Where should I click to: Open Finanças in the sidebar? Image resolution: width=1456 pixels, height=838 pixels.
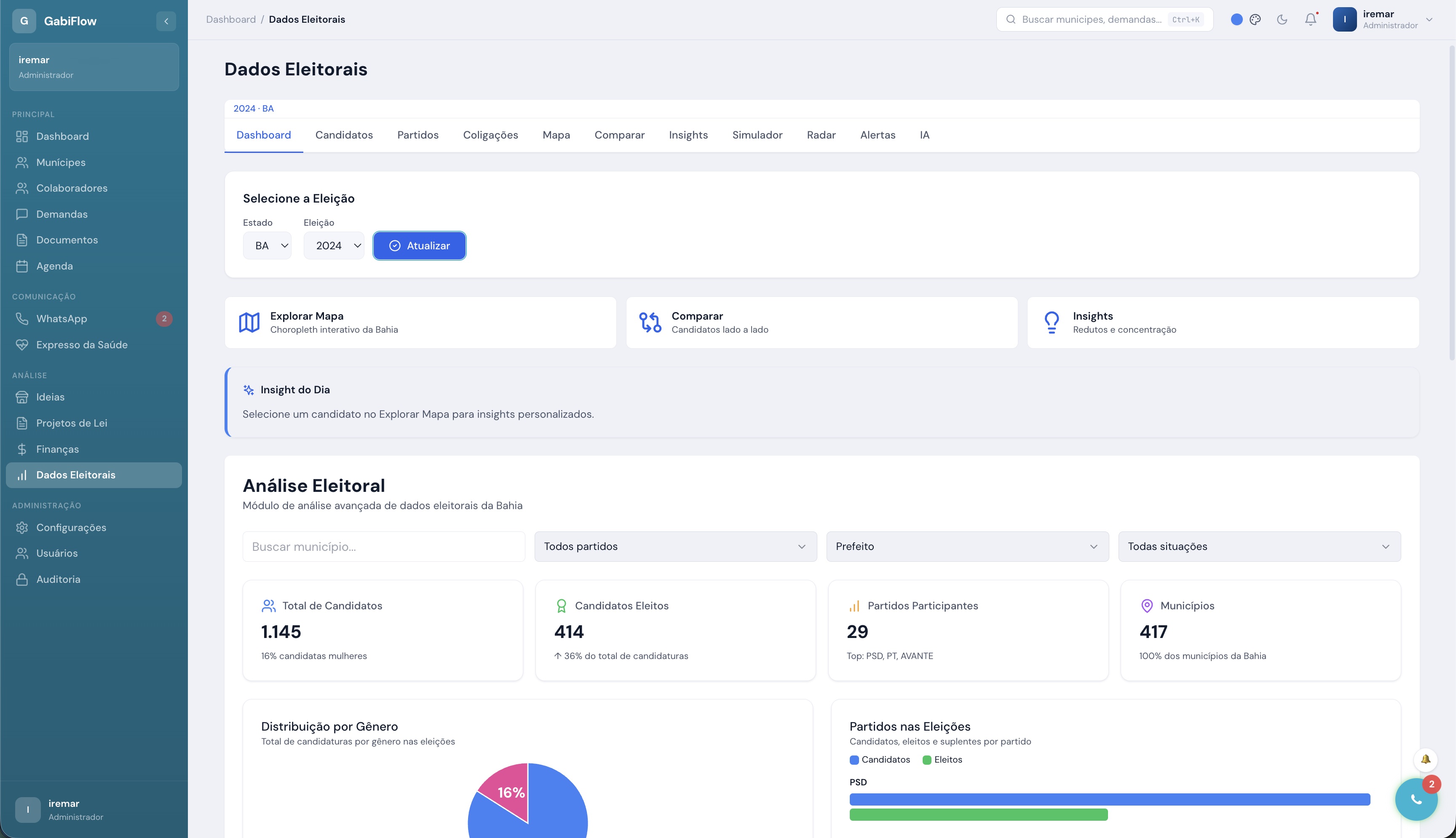pos(94,449)
